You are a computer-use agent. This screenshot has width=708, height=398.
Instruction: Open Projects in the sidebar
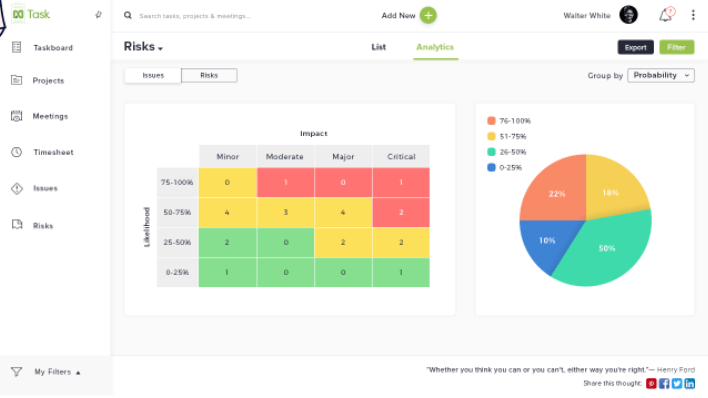pos(48,81)
